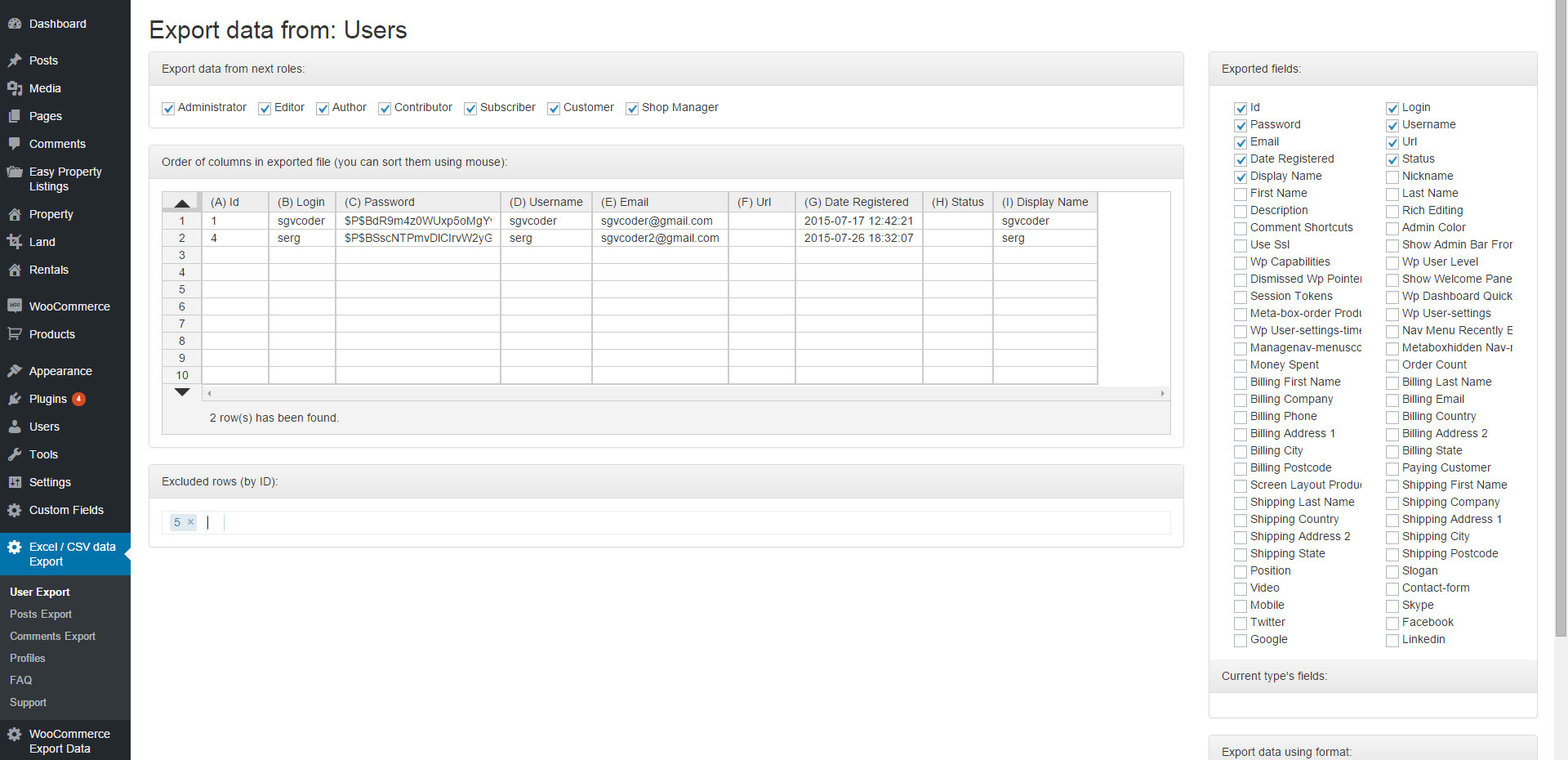Click the Custom Fields gear icon
This screenshot has width=1568, height=760.
[x=15, y=510]
